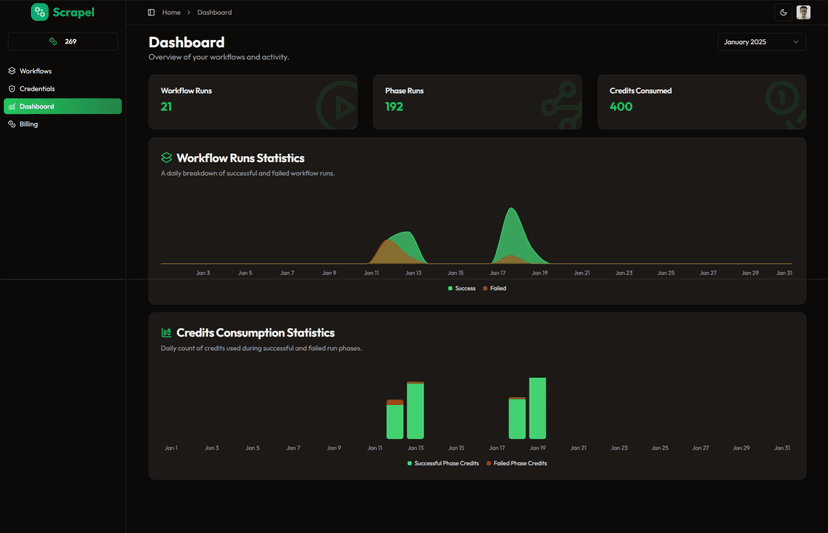828x533 pixels.
Task: Click the Jan 13 credits bar
Action: [415, 410]
